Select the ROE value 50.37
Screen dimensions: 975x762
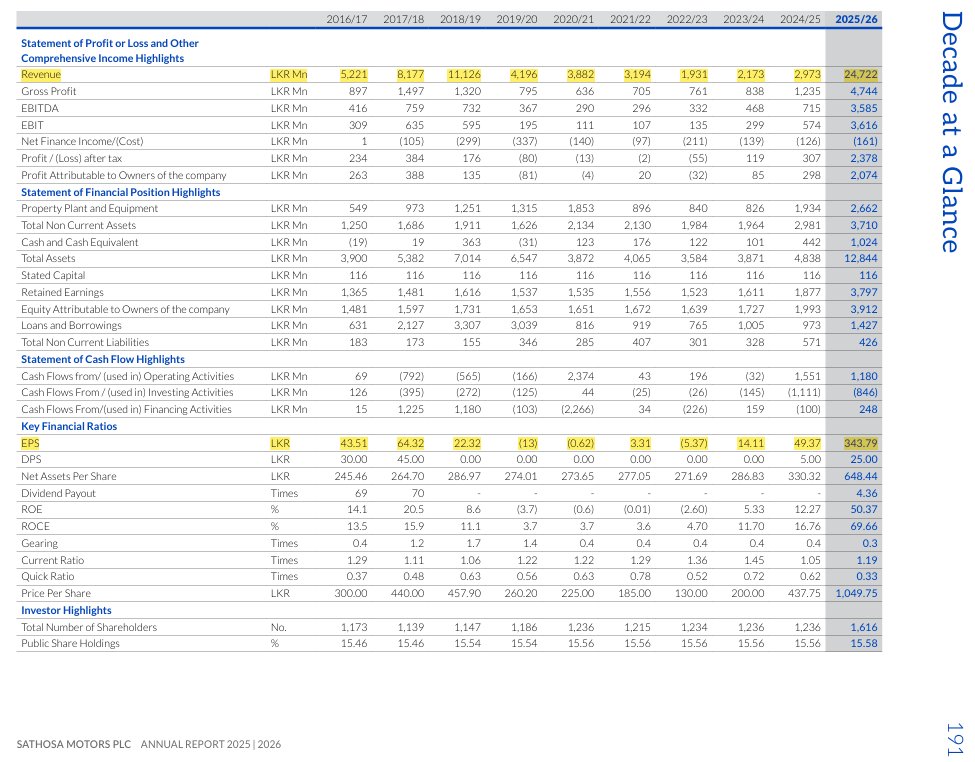click(864, 509)
